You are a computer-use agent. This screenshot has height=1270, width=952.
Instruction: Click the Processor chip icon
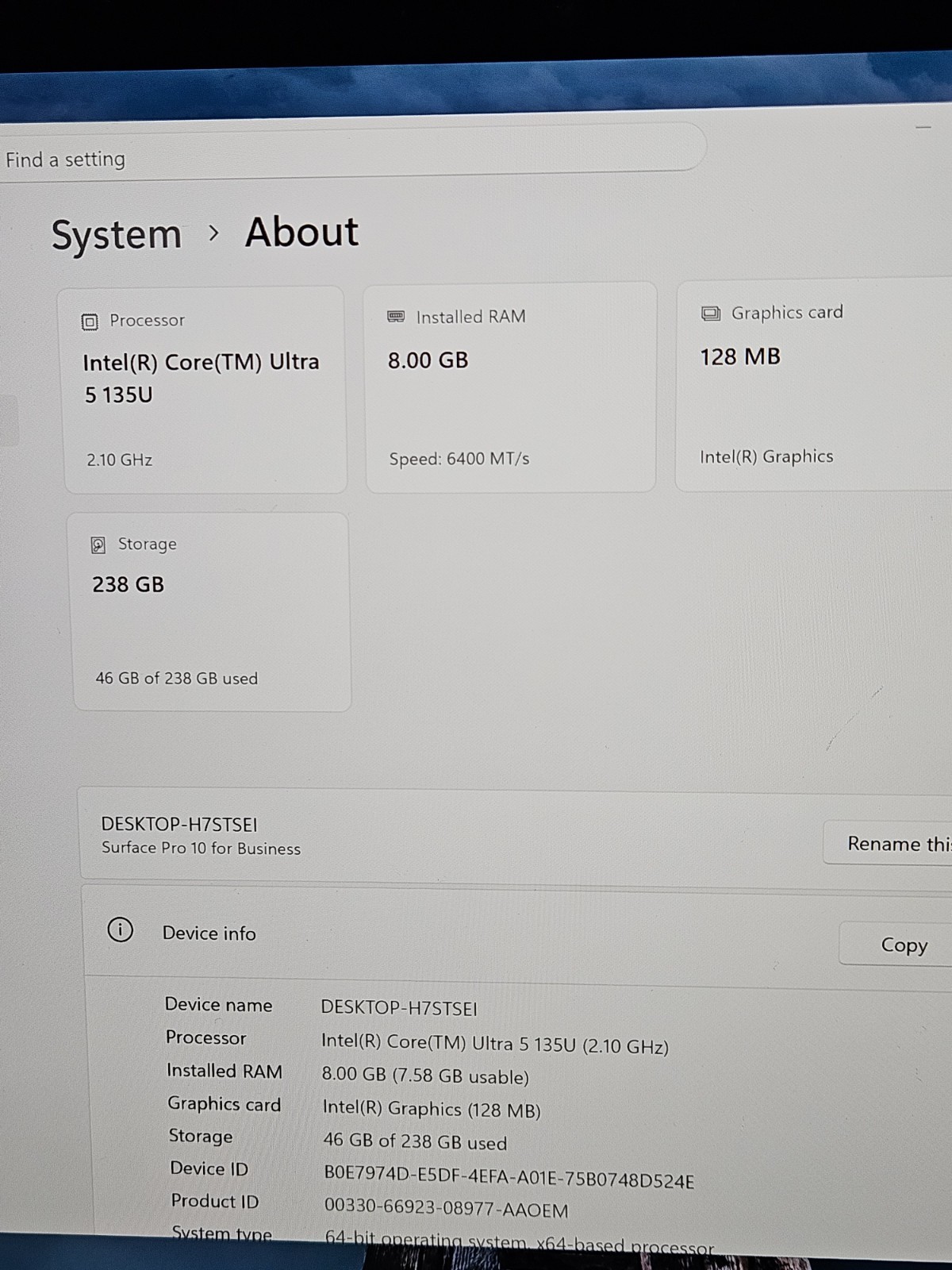90,321
